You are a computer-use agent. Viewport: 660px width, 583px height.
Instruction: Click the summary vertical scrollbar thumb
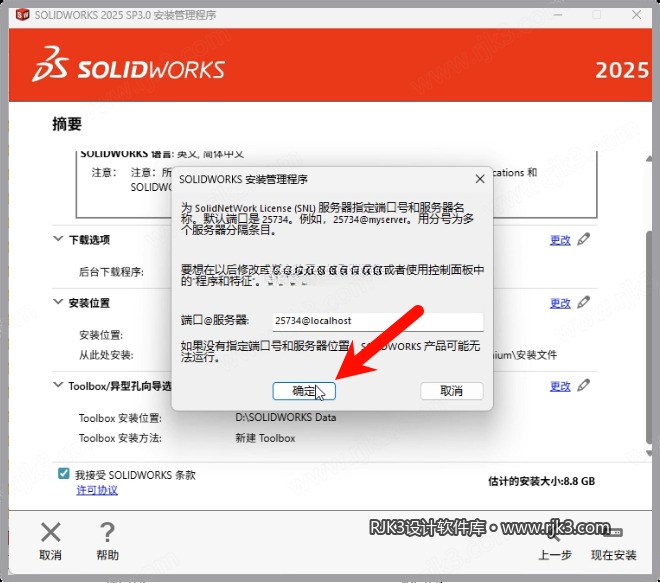649,337
